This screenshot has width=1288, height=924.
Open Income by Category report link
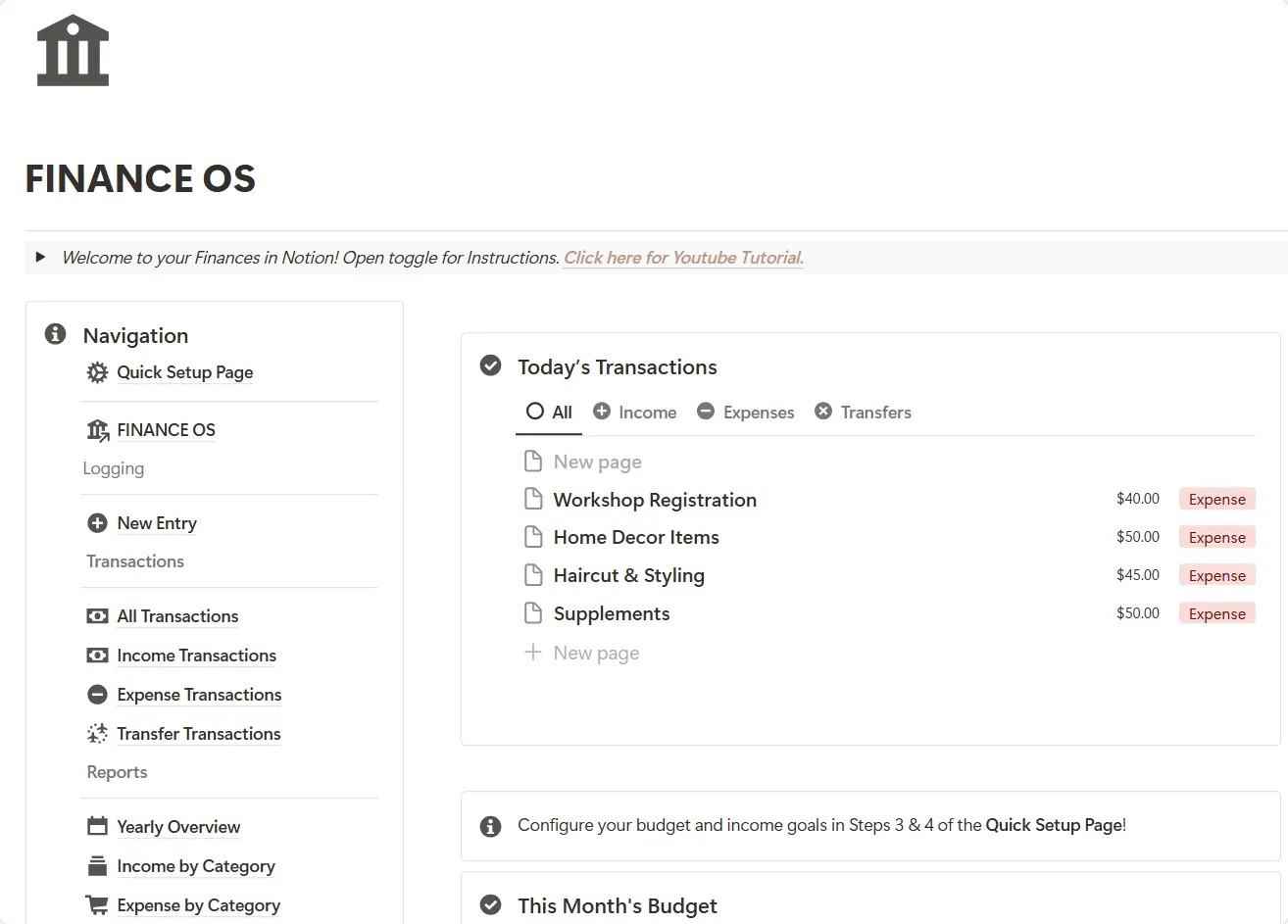click(x=196, y=866)
